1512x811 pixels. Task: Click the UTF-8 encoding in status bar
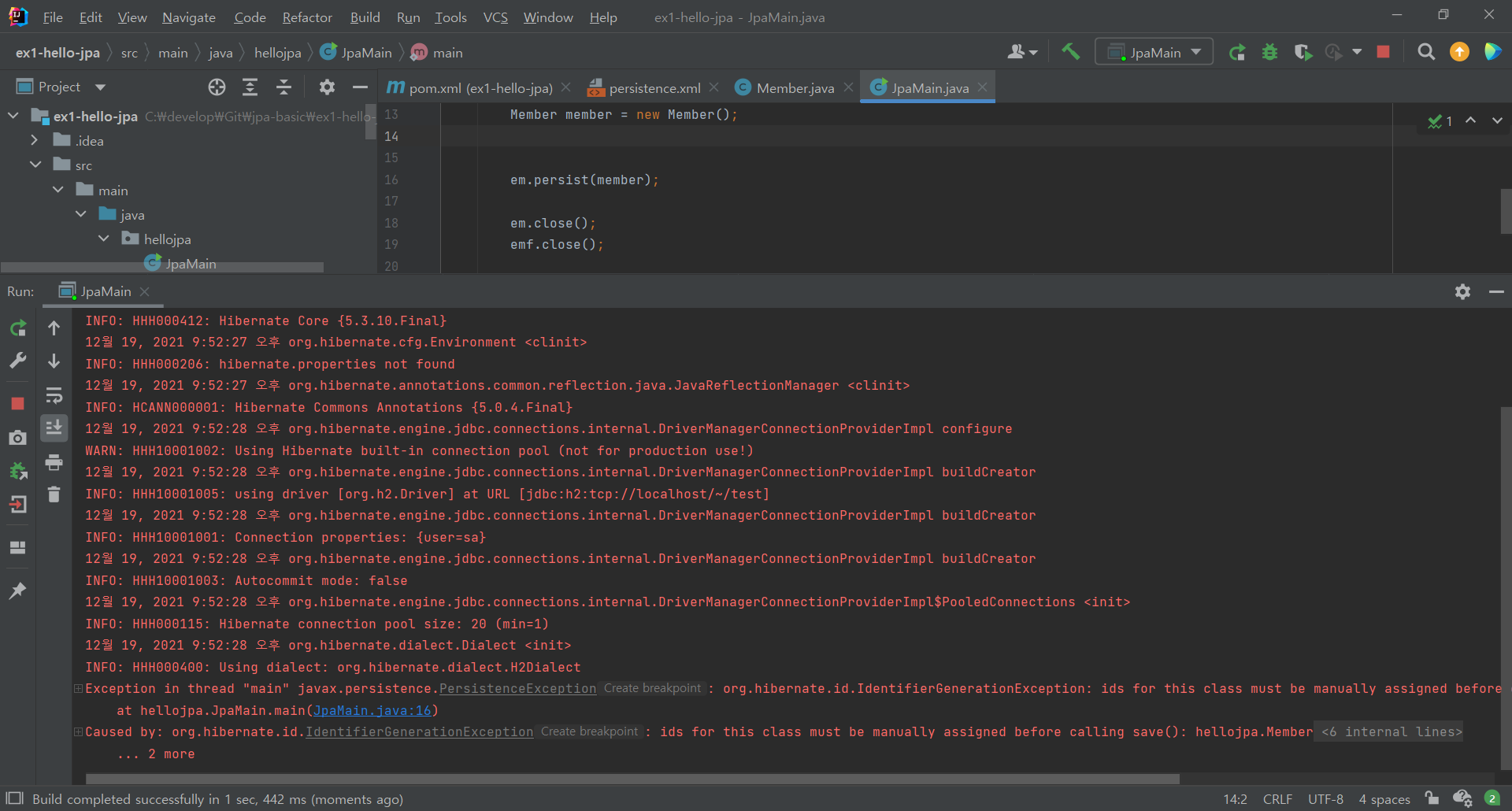click(x=1325, y=799)
